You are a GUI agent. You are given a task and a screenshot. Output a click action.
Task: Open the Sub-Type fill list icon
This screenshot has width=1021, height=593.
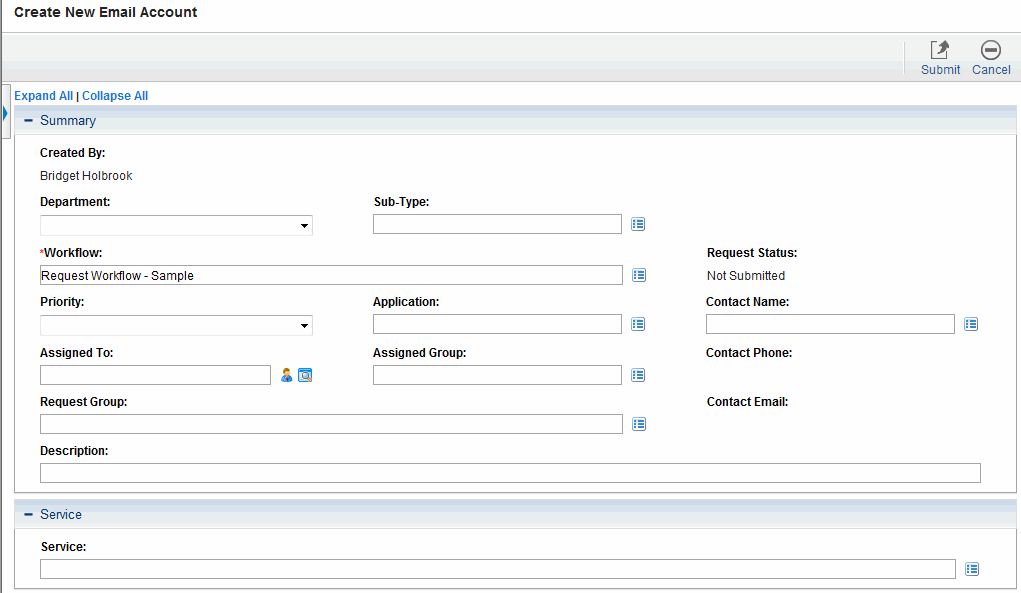638,224
